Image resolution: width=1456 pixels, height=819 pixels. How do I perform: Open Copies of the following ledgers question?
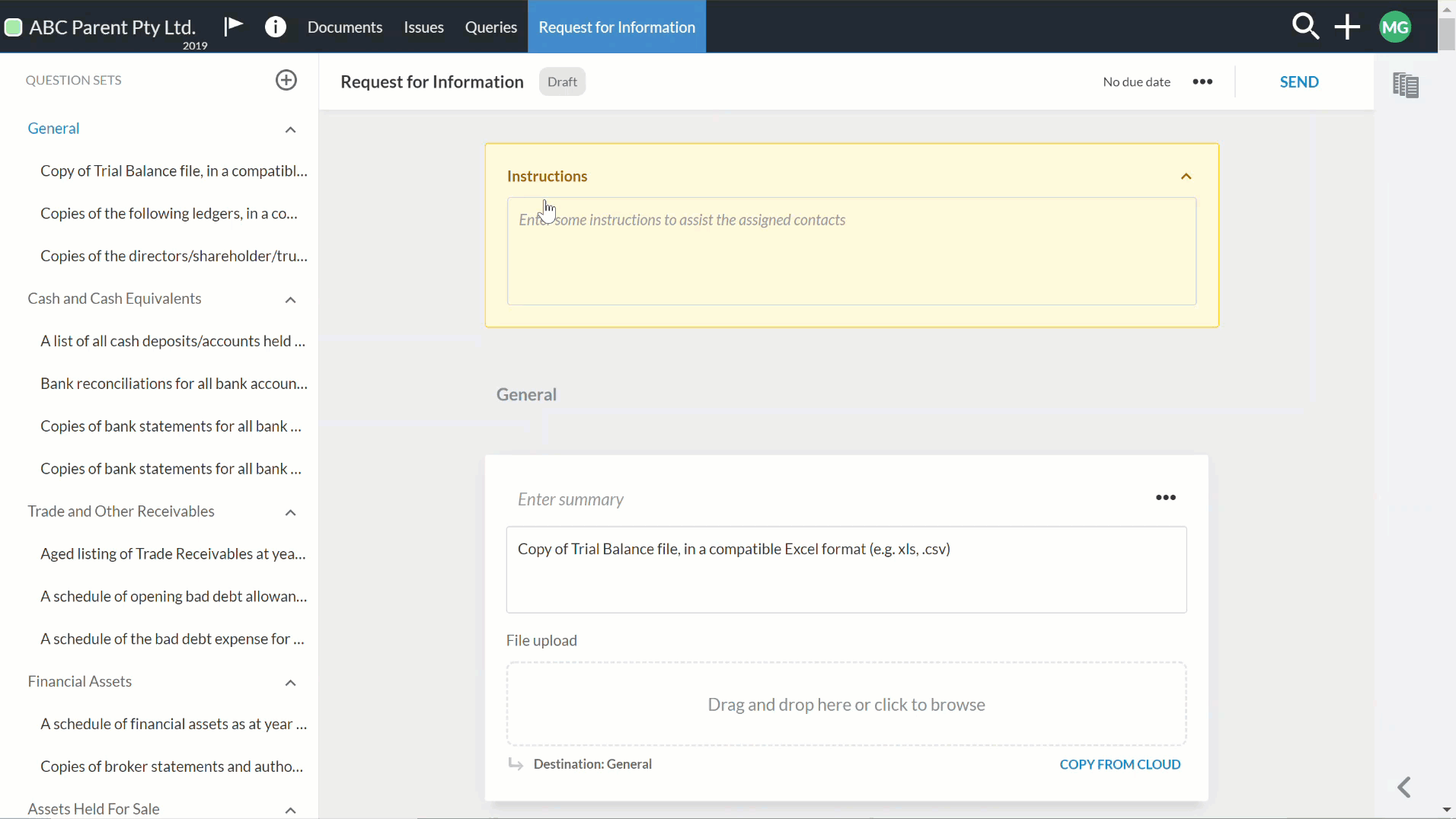tap(169, 214)
